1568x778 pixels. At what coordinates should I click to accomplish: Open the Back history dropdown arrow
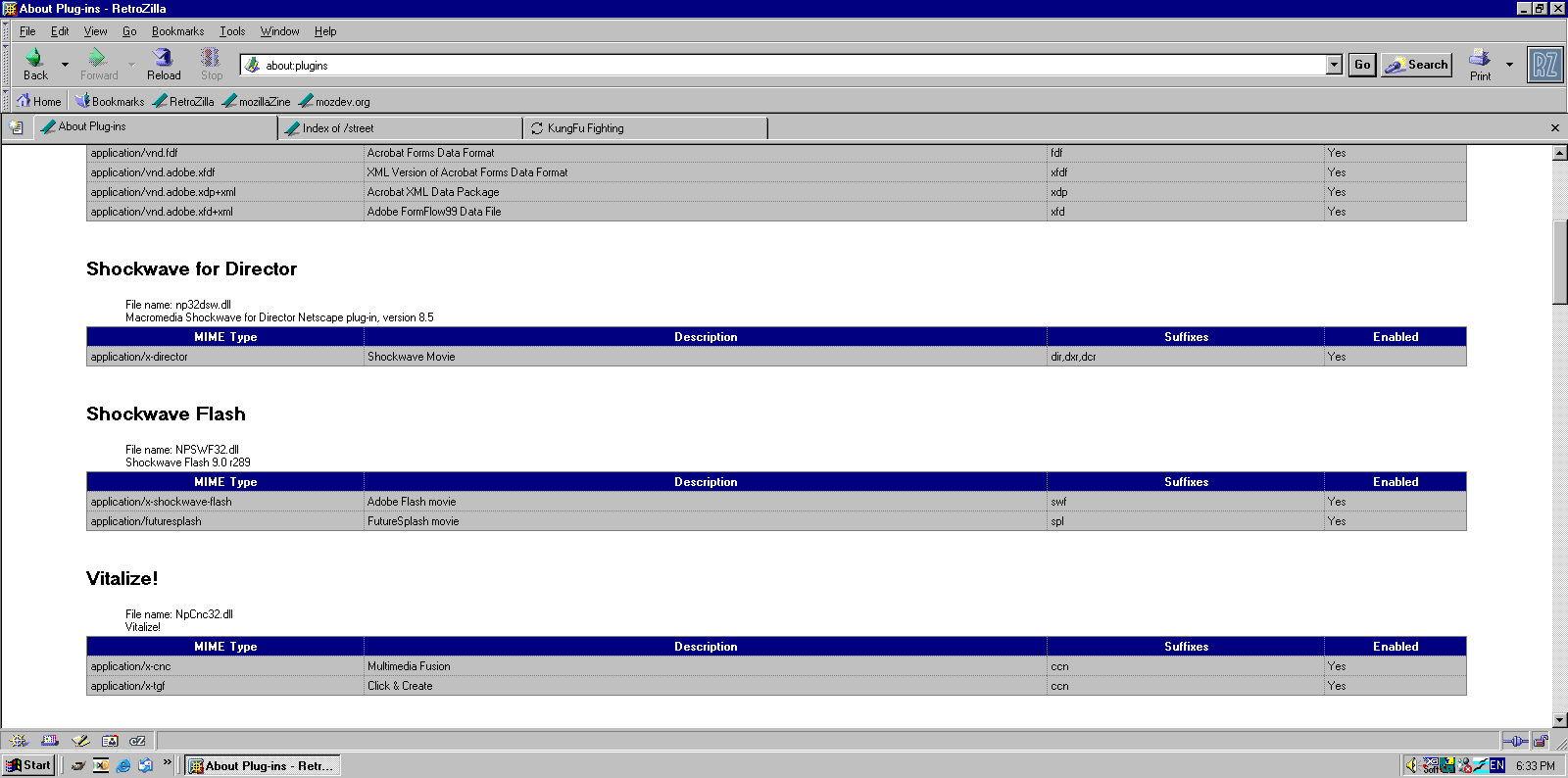point(65,65)
